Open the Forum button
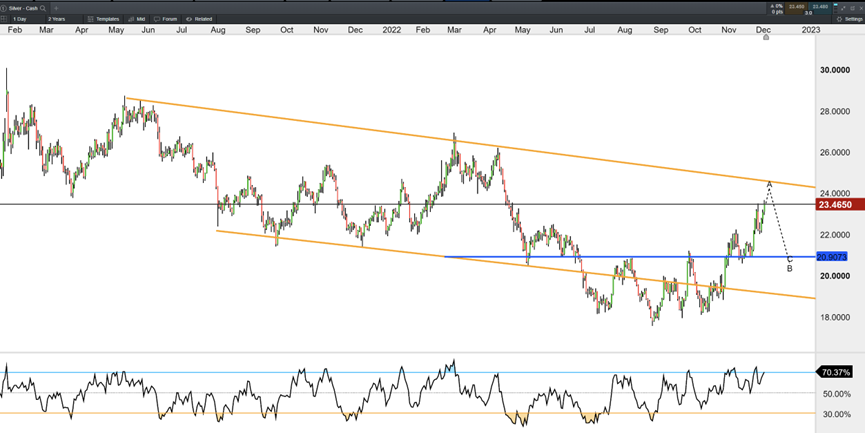Image resolution: width=865 pixels, height=433 pixels. pyautogui.click(x=166, y=19)
